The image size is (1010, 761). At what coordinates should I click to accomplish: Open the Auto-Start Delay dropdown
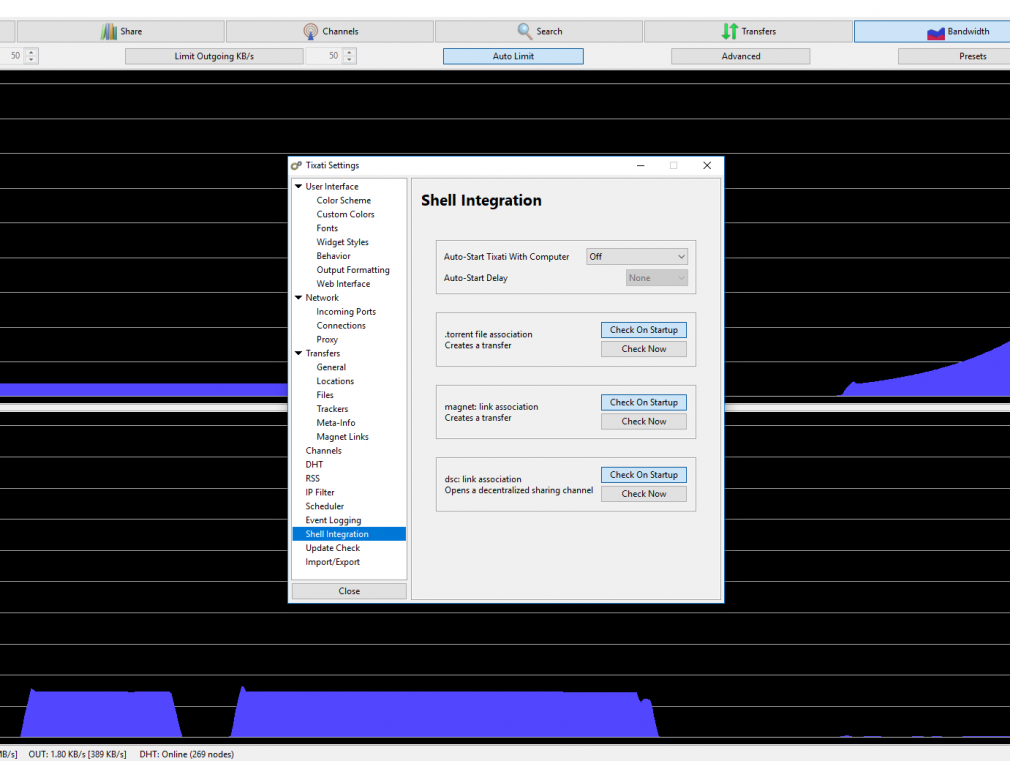pos(656,278)
